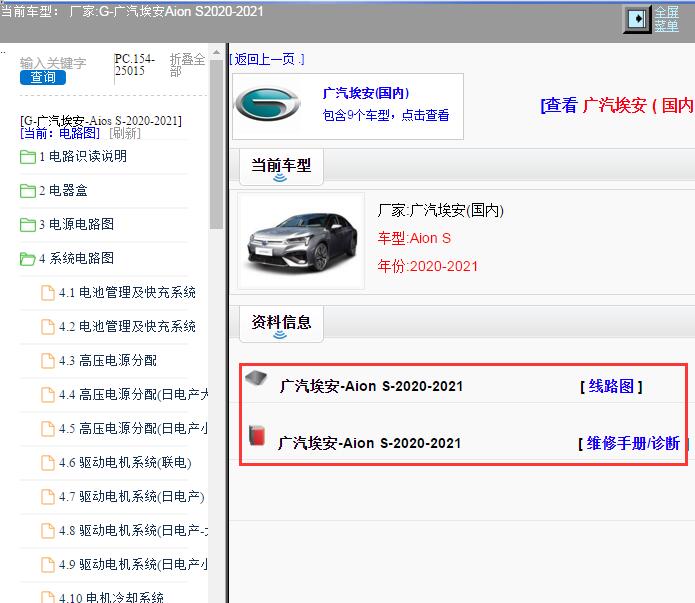The width and height of the screenshot is (695, 603).
Task: Open the 全屏菜单 link
Action: coord(667,19)
